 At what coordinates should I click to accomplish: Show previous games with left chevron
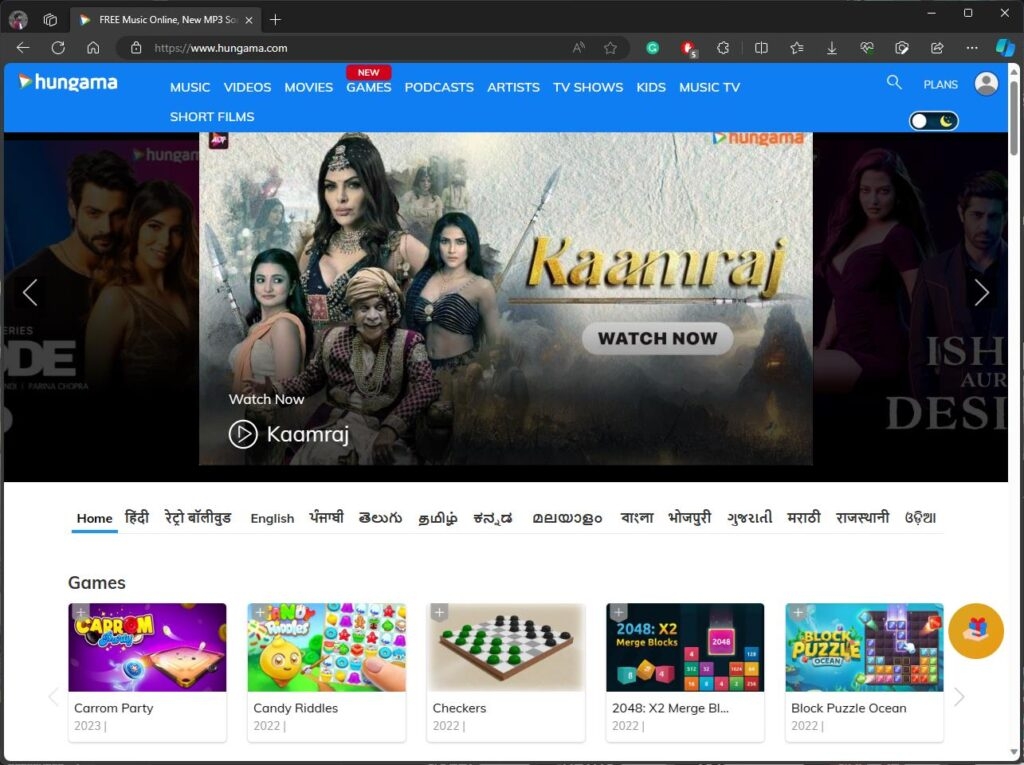(54, 697)
